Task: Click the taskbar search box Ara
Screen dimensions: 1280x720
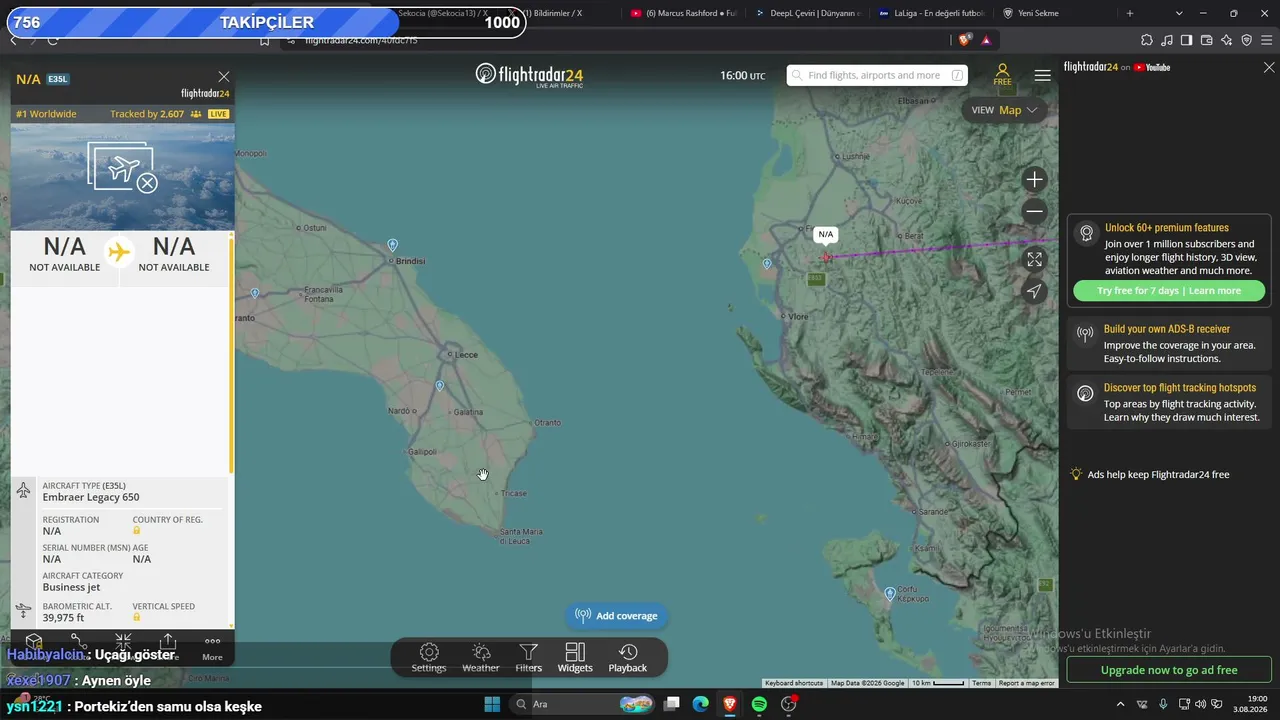Action: coord(583,704)
